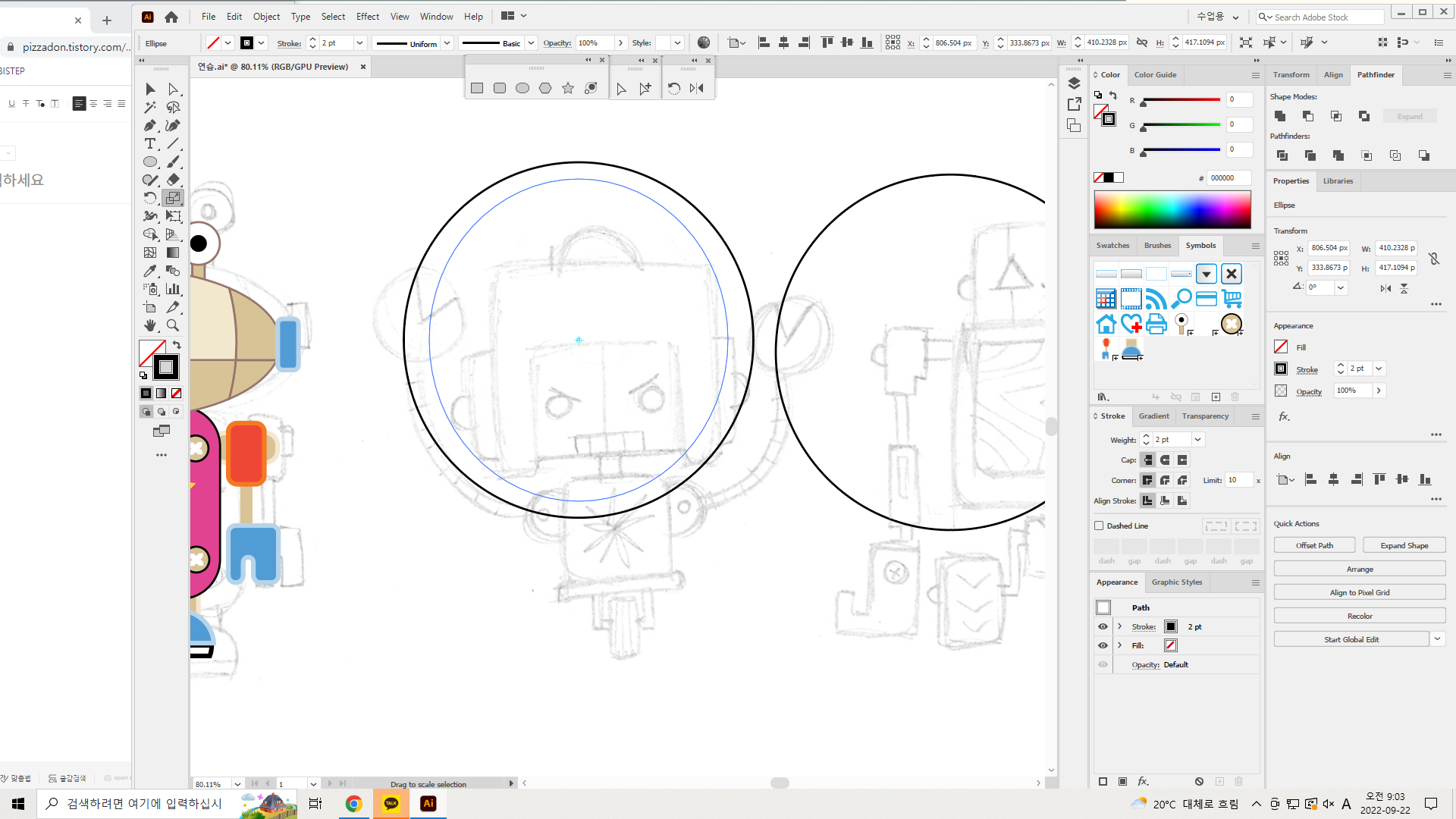Select Round Join corner option

pyautogui.click(x=1165, y=481)
